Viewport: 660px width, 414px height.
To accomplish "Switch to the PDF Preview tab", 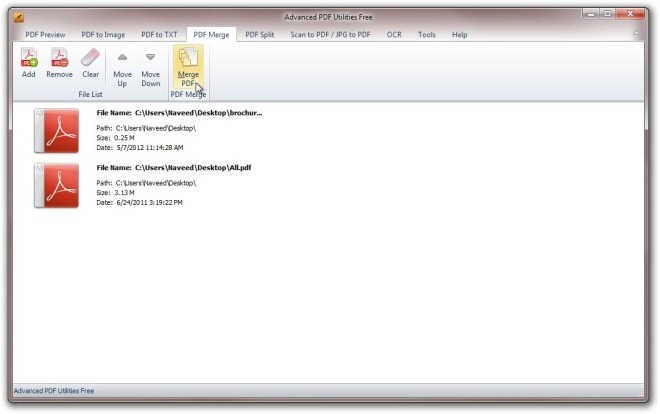I will [45, 34].
